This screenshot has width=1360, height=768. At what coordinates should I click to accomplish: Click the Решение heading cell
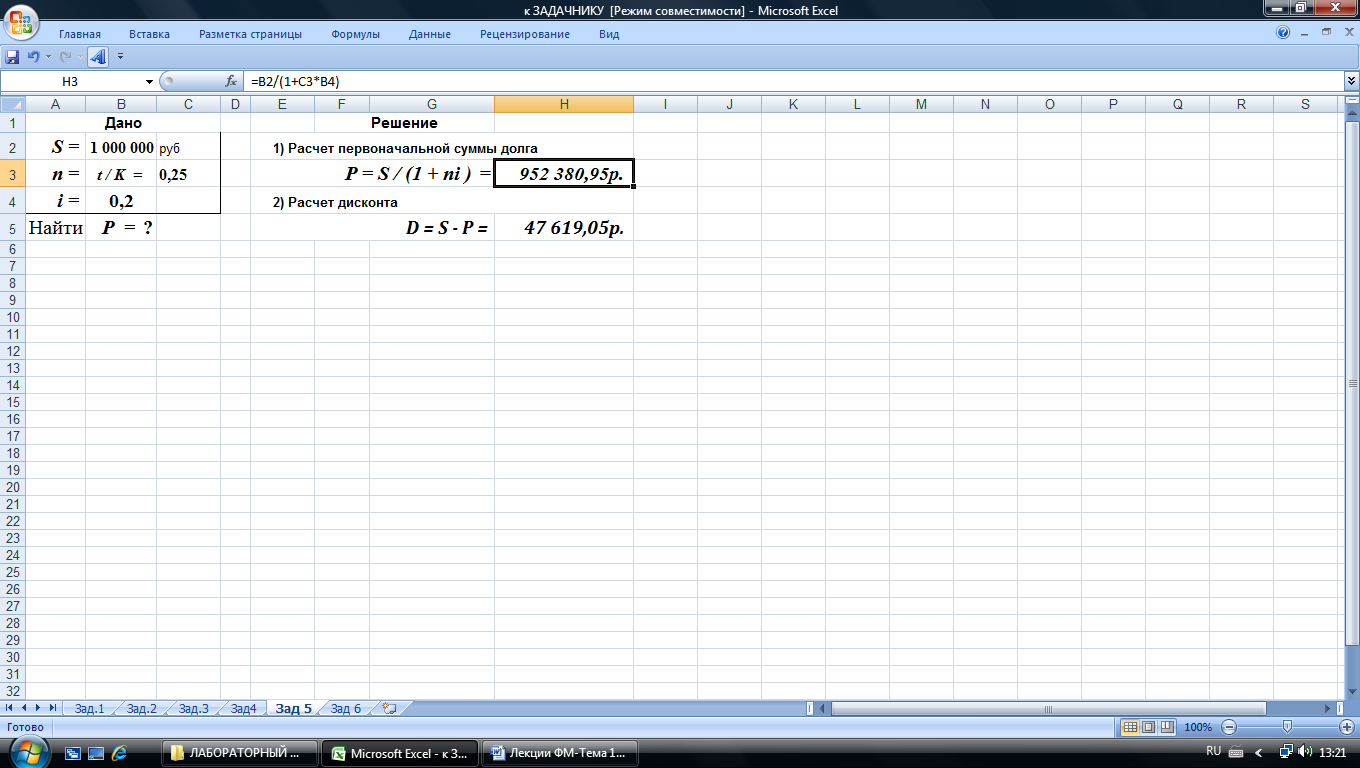pyautogui.click(x=404, y=123)
